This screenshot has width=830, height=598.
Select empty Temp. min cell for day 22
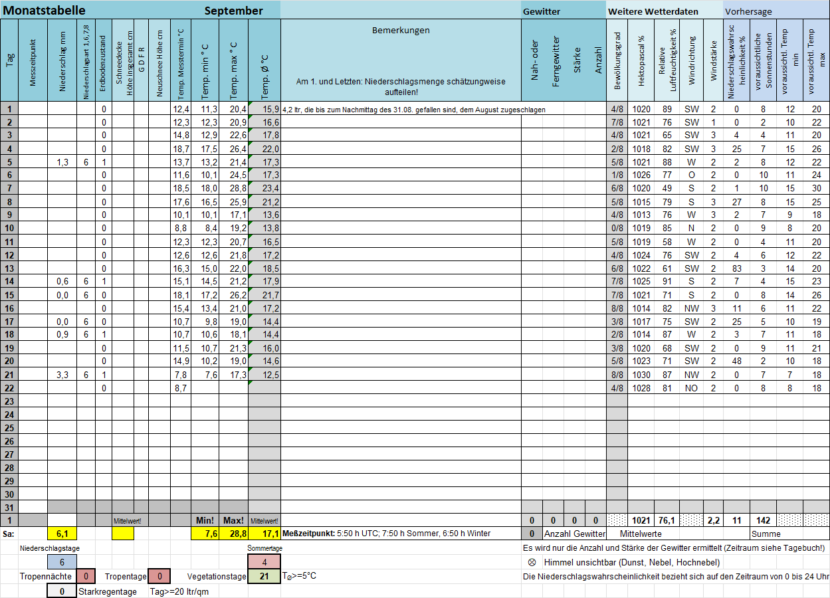205,388
